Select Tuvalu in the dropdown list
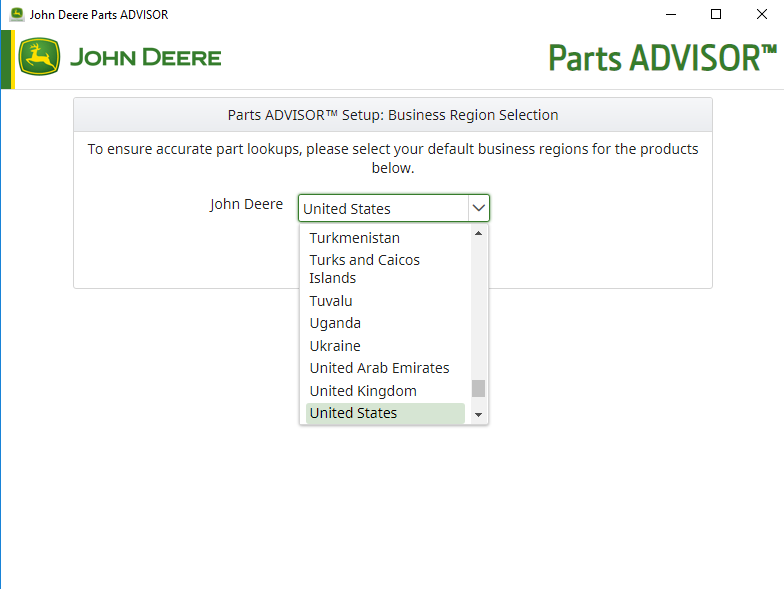Viewport: 784px width, 589px height. coord(331,301)
